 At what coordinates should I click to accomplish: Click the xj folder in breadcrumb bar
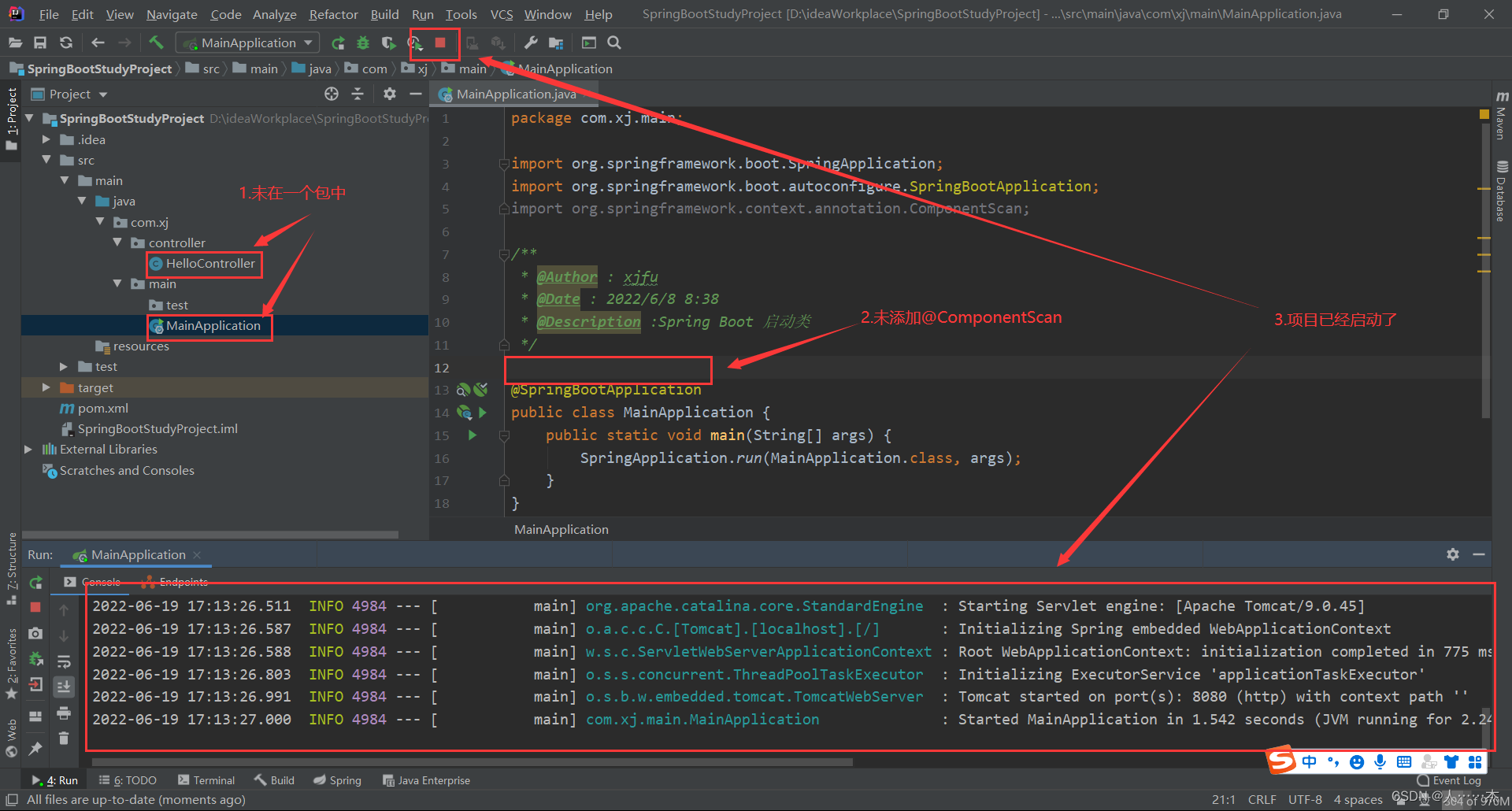tap(415, 69)
